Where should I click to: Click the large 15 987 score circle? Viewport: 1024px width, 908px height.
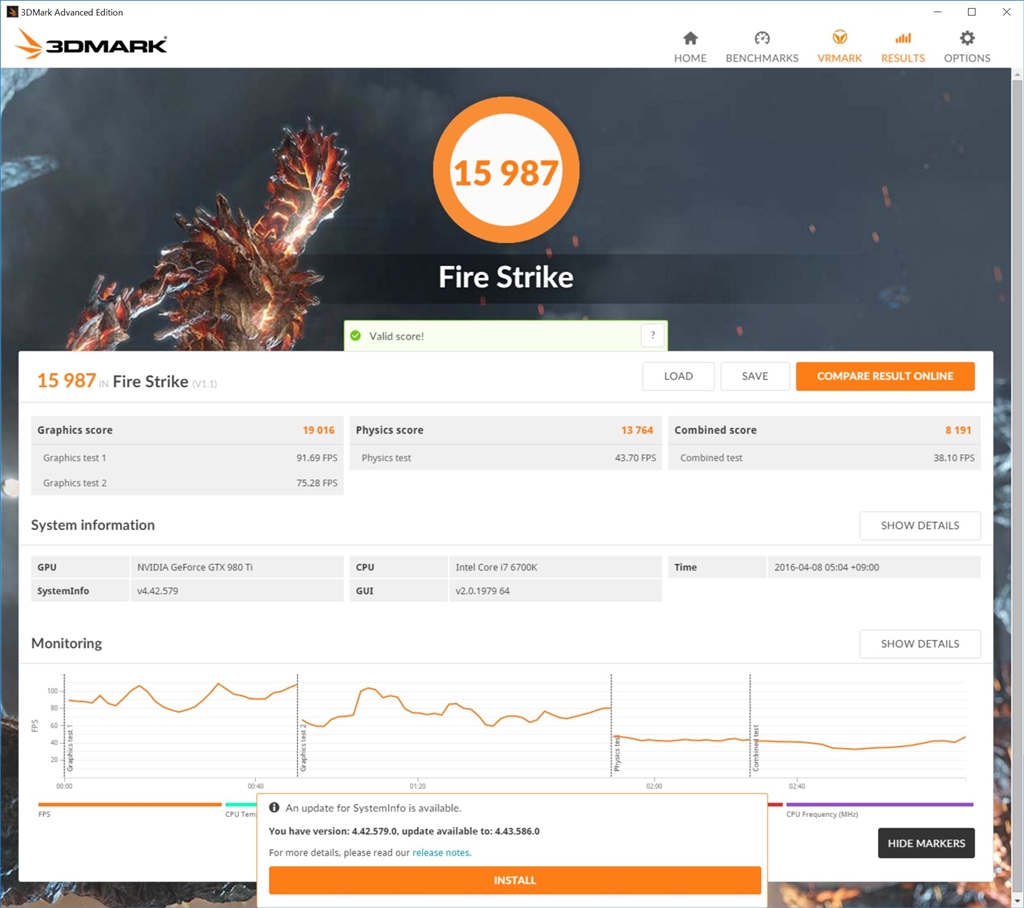(506, 170)
